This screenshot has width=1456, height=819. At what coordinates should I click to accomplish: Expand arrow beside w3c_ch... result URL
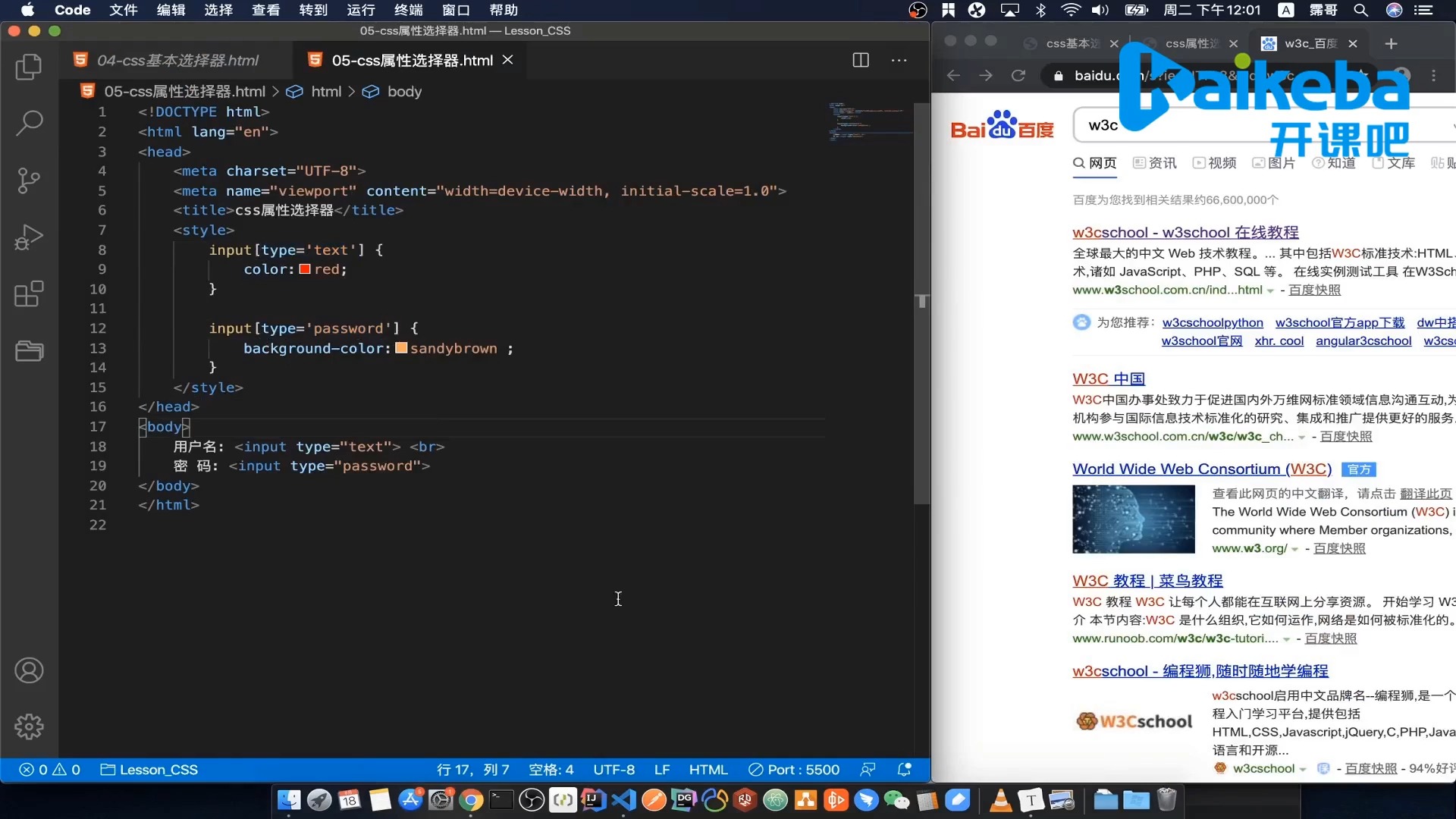click(x=1302, y=438)
